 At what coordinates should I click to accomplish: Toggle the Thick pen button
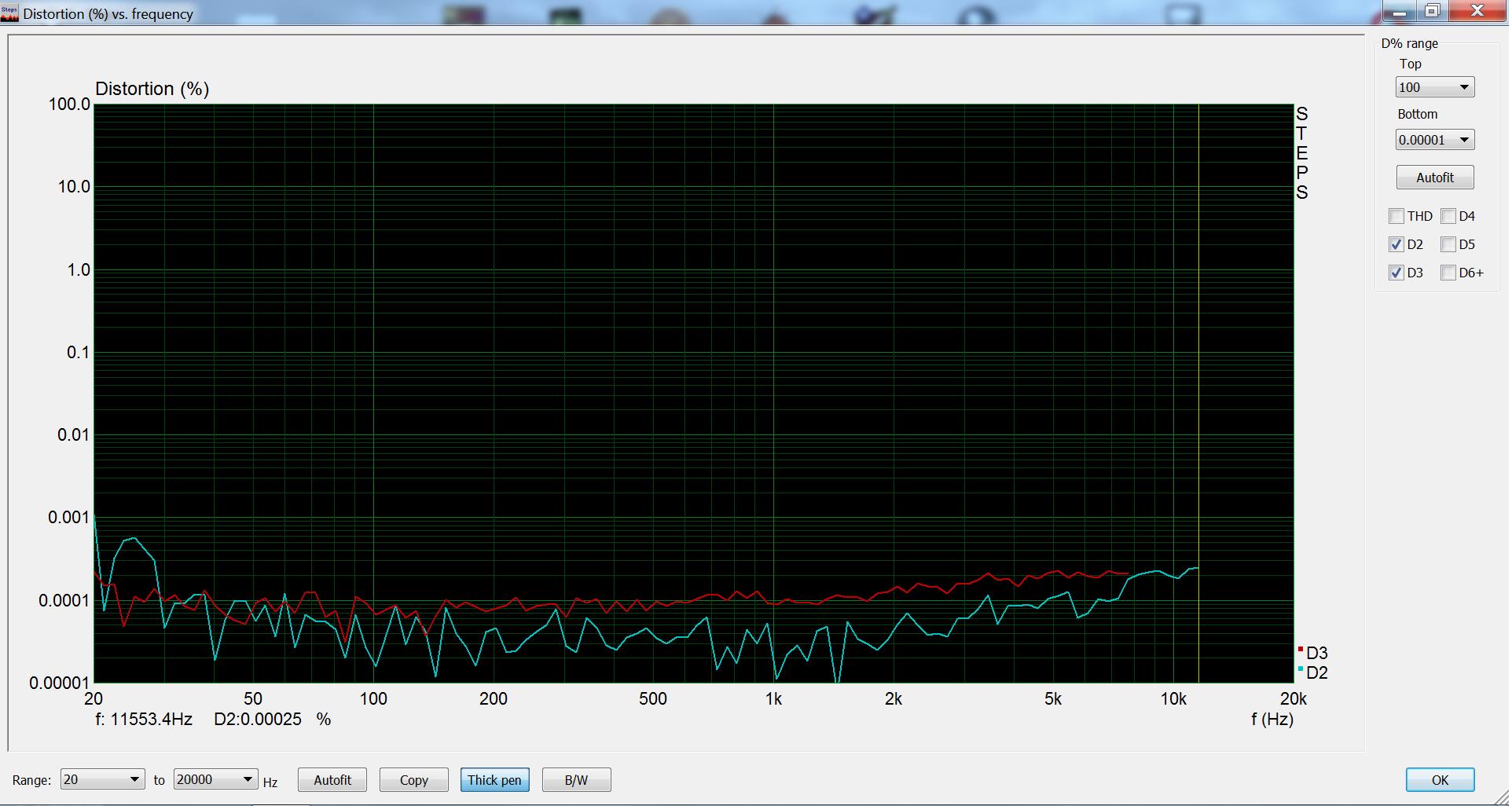(494, 780)
